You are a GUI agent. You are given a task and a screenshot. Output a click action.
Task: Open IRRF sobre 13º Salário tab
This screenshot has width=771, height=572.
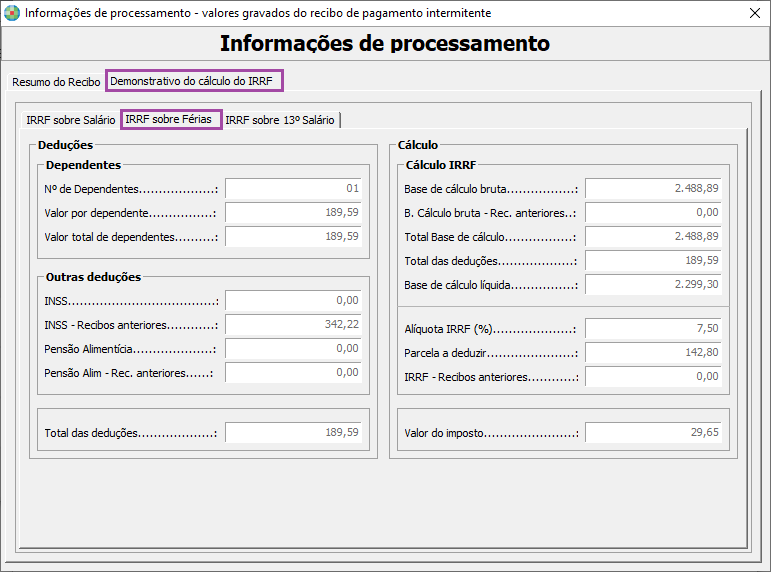point(280,120)
